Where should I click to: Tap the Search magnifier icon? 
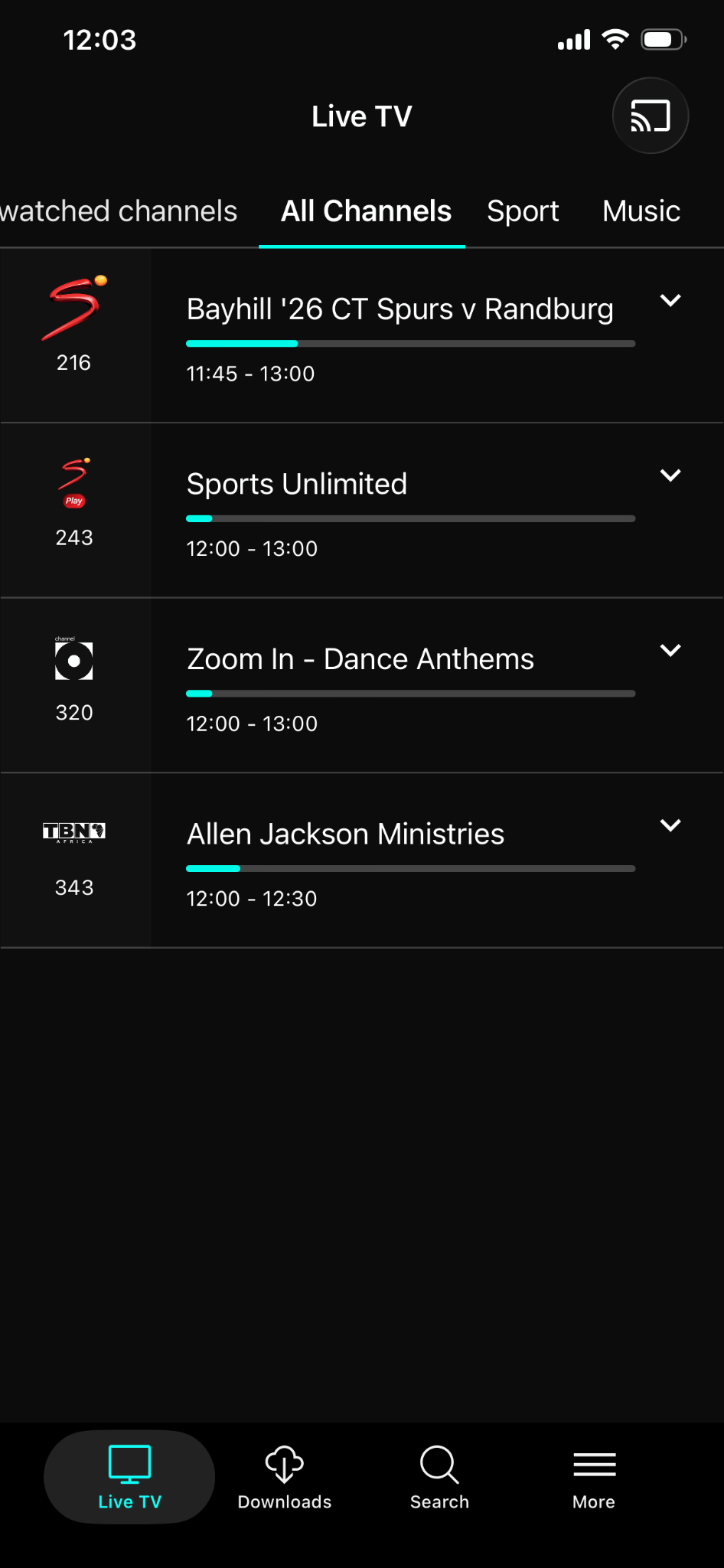(x=439, y=1464)
